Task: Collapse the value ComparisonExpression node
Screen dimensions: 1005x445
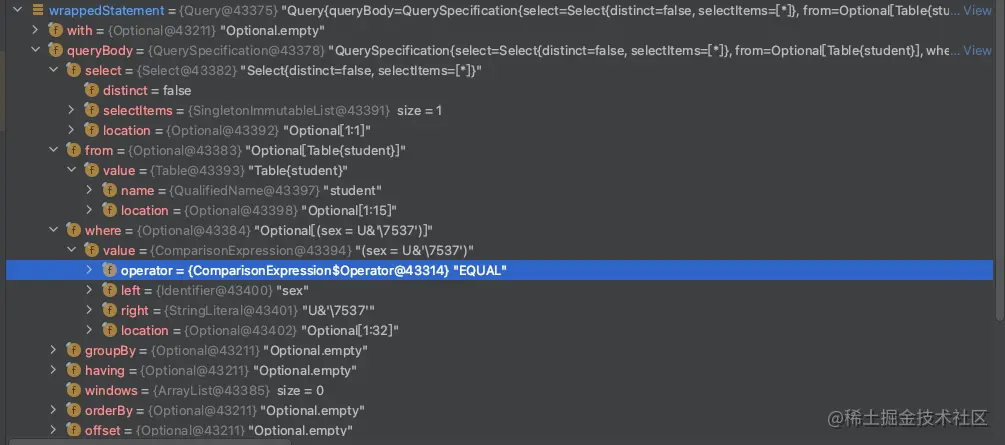Action: [x=72, y=250]
